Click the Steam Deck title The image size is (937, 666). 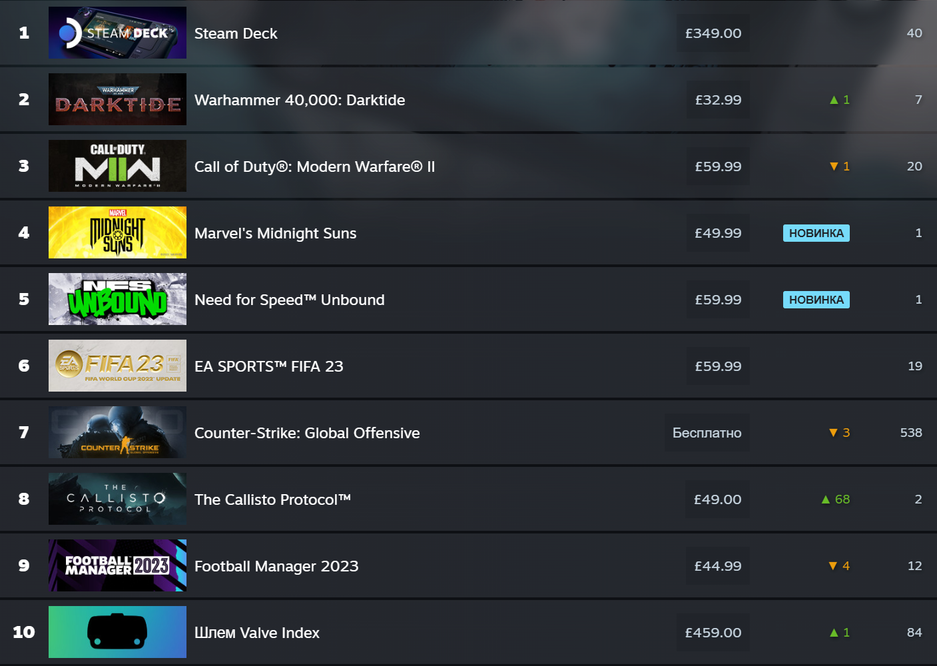(x=235, y=33)
